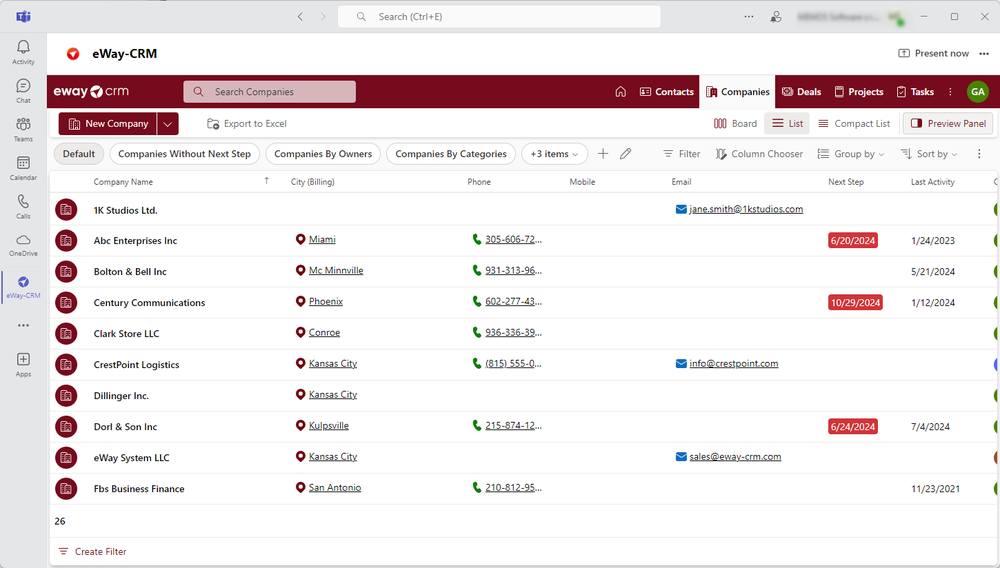Open the jane.smith@1kstudios.com email link
The height and width of the screenshot is (568, 1000).
745,210
